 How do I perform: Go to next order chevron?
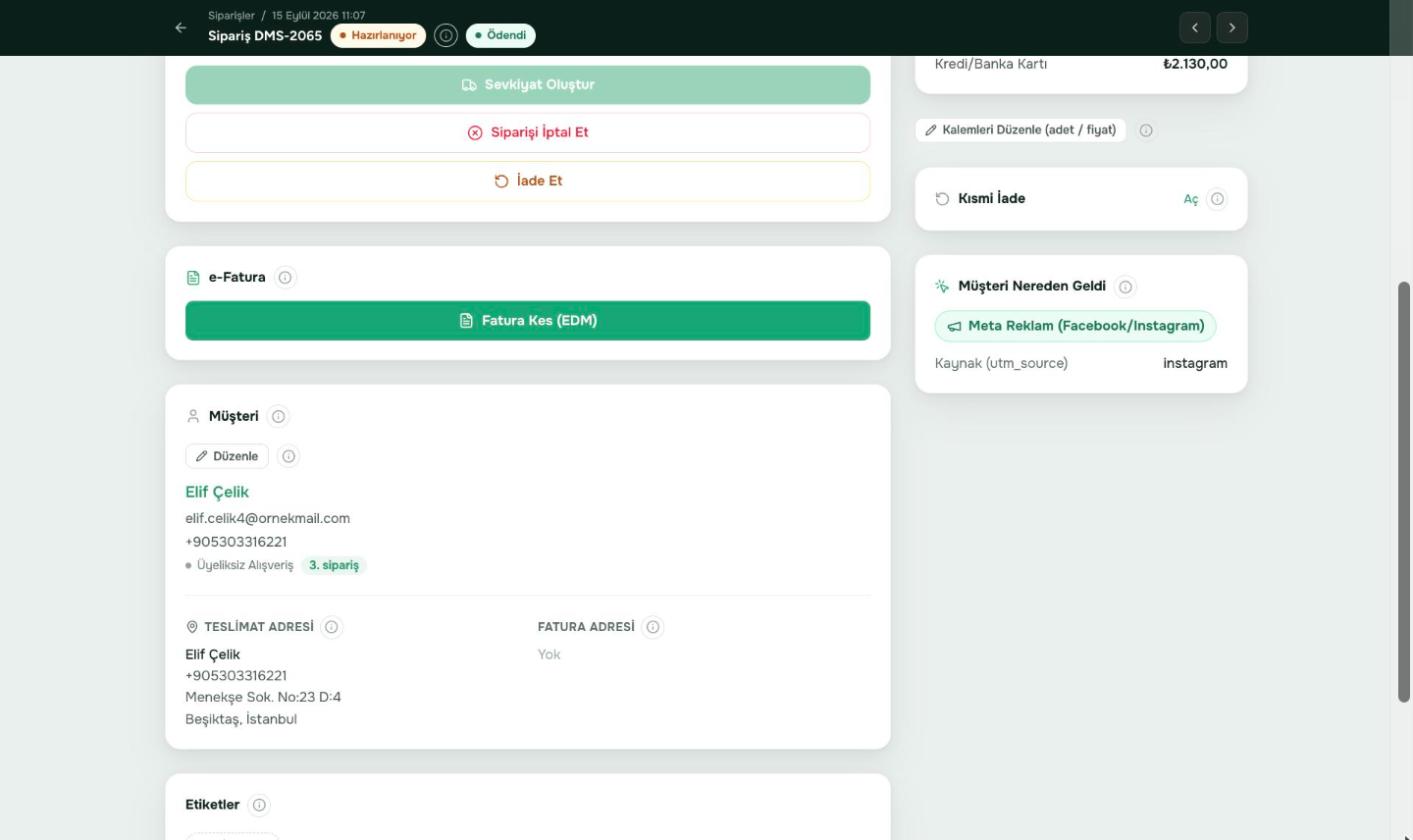tap(1233, 28)
